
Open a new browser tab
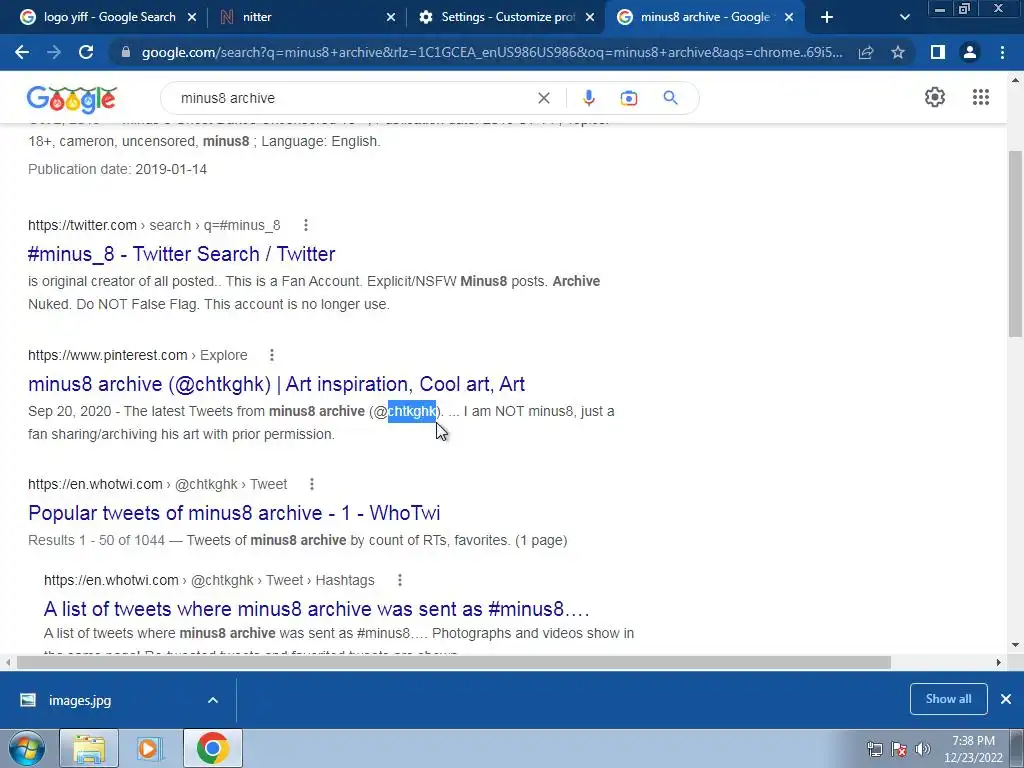827,18
